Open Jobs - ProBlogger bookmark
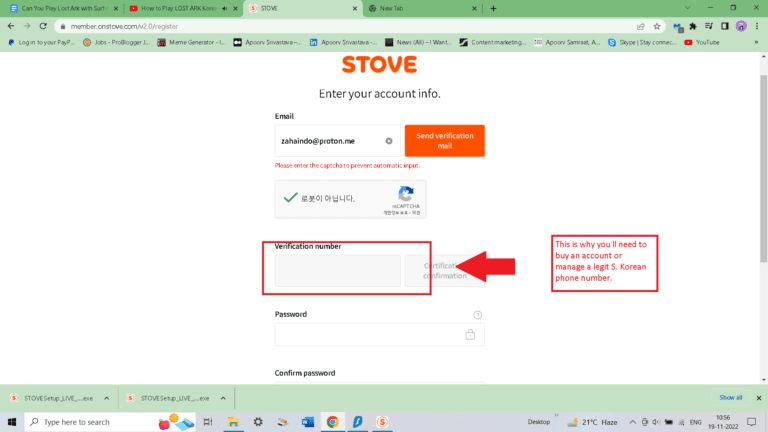The height and width of the screenshot is (432, 768). coord(116,43)
